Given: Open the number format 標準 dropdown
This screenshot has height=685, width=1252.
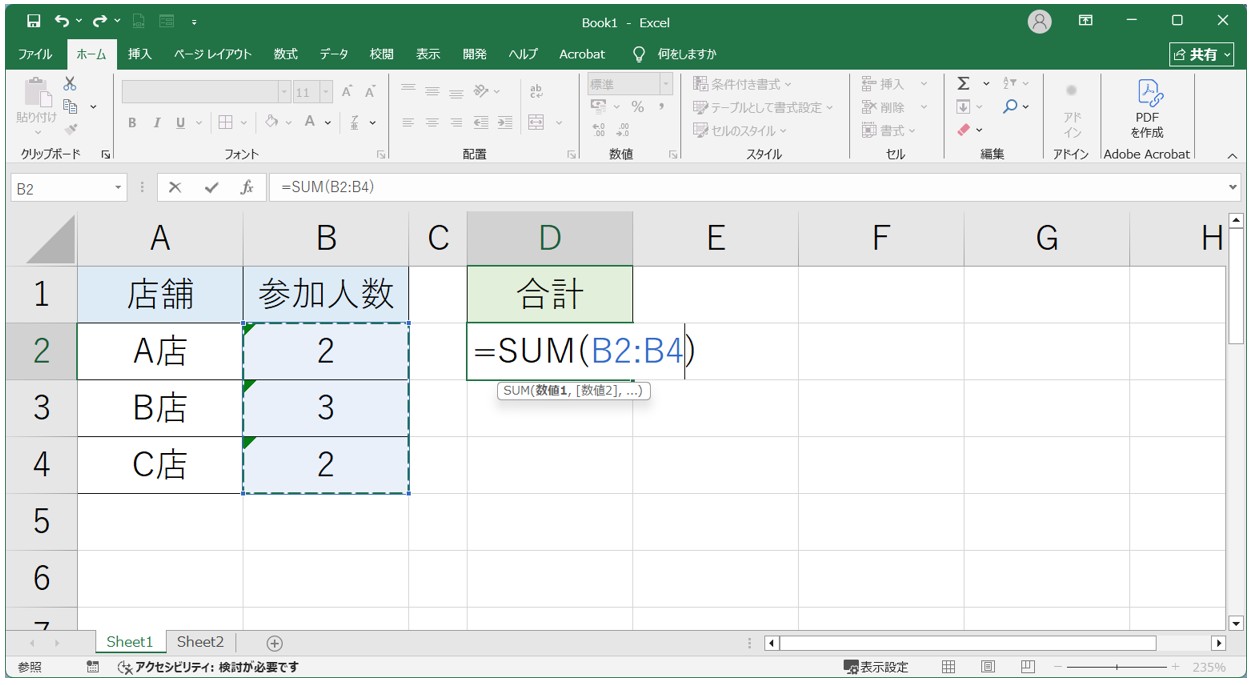Looking at the screenshot, I should pyautogui.click(x=666, y=85).
